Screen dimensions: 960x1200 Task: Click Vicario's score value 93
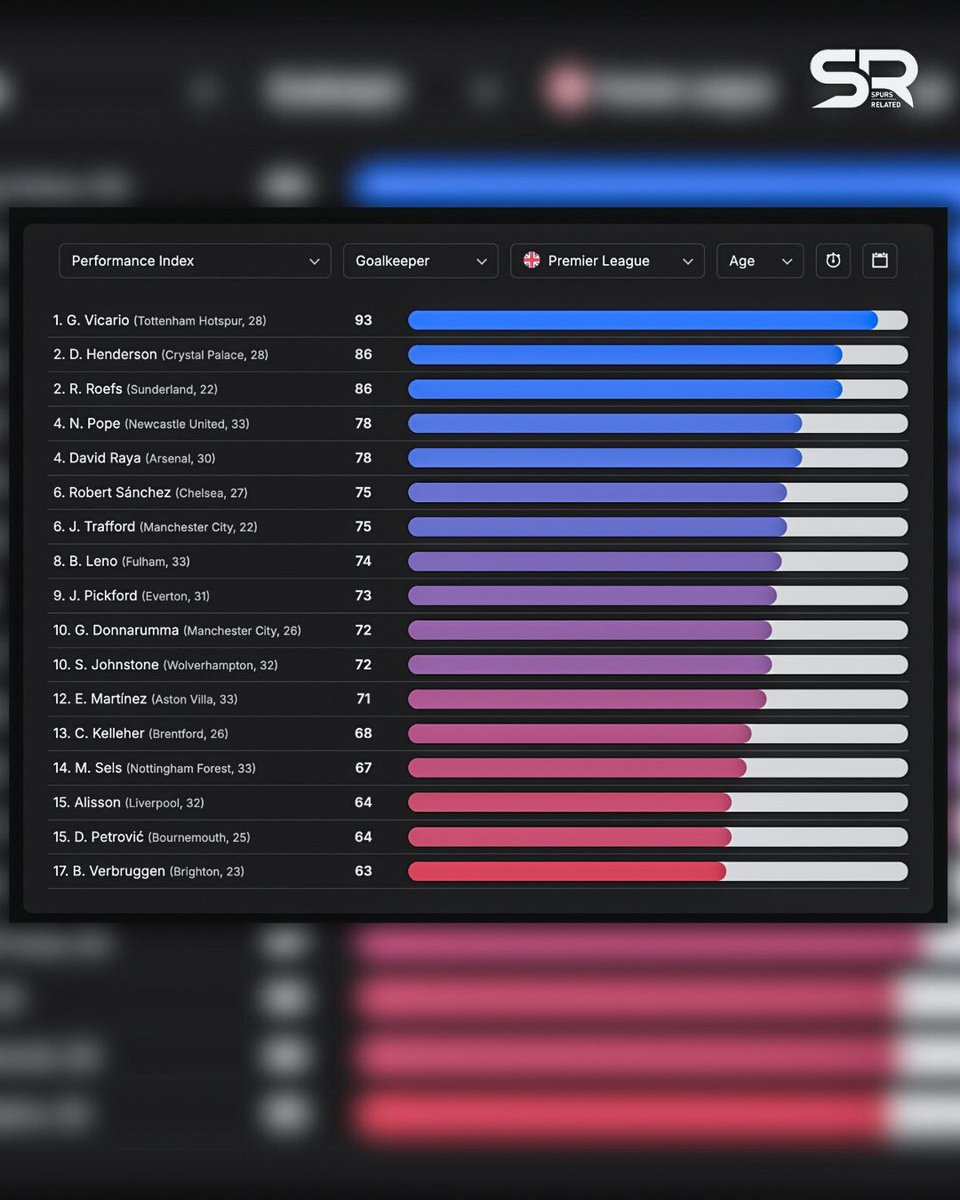(x=363, y=320)
